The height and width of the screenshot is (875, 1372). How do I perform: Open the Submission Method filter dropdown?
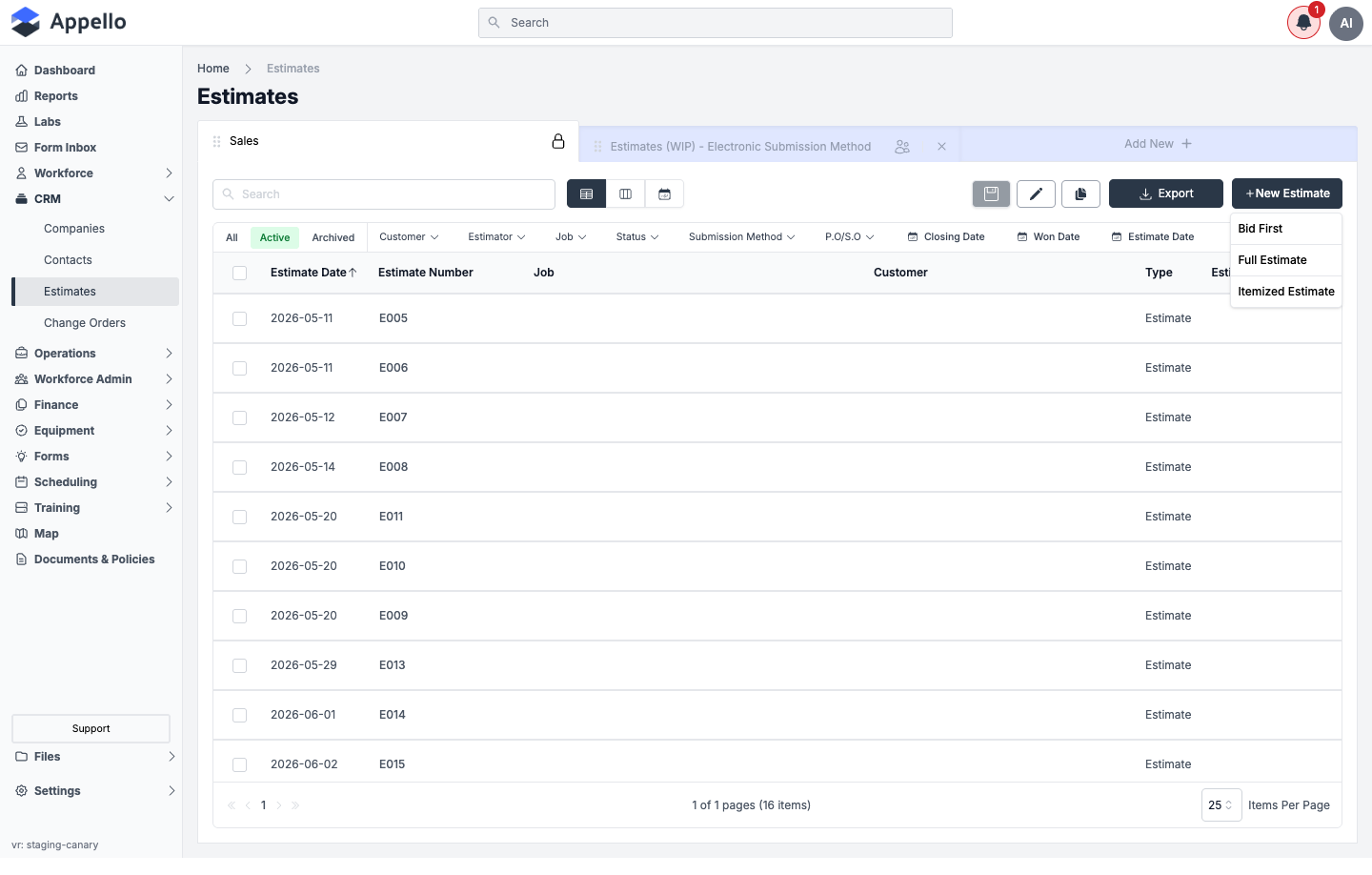click(x=741, y=237)
